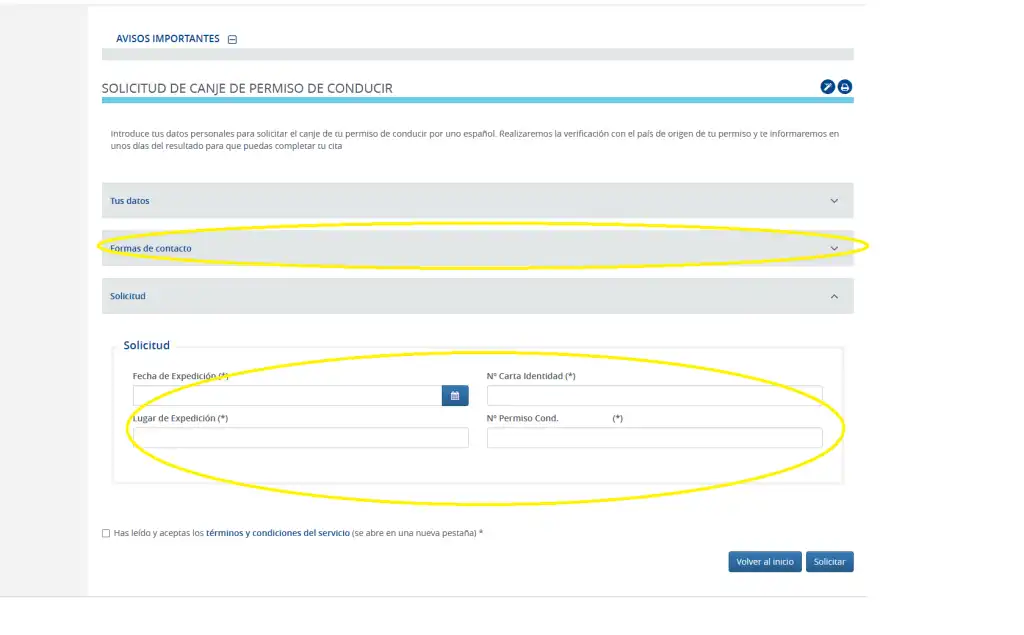Expand the Formas de contacto chevron
Viewport: 1024px width, 635px height.
[x=834, y=249]
